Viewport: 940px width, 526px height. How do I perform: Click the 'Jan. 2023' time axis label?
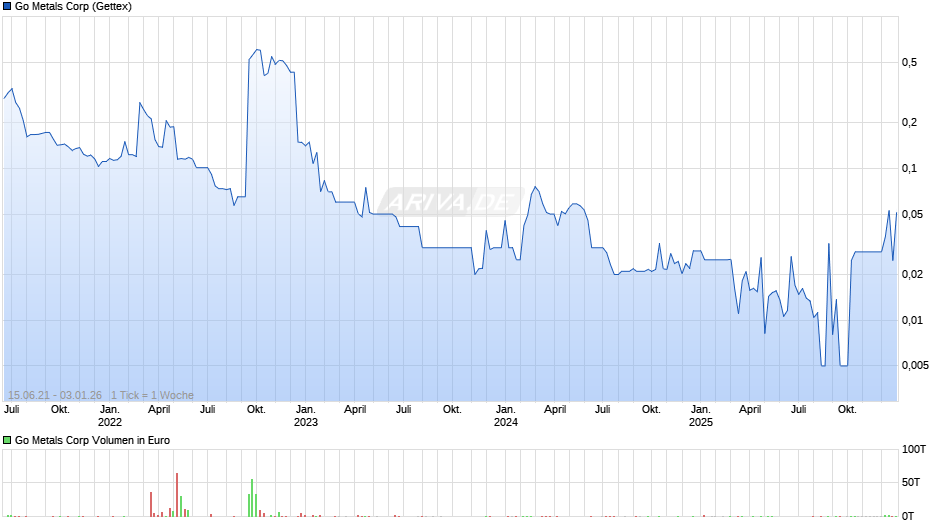pos(306,416)
